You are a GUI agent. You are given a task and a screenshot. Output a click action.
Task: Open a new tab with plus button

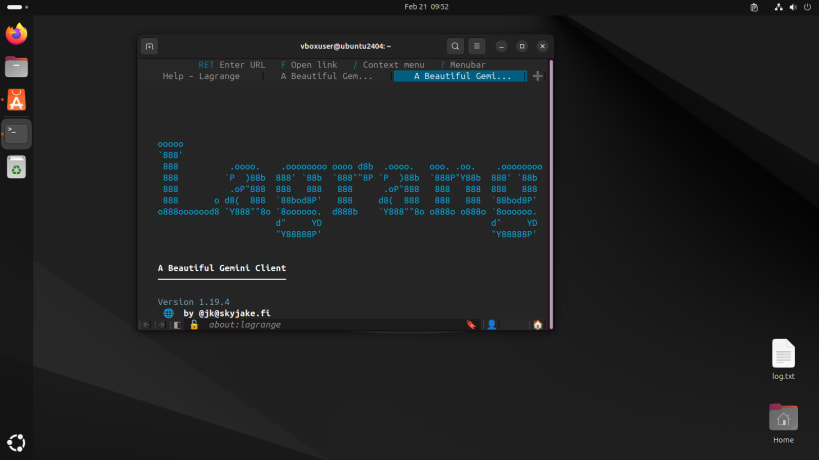(x=538, y=76)
